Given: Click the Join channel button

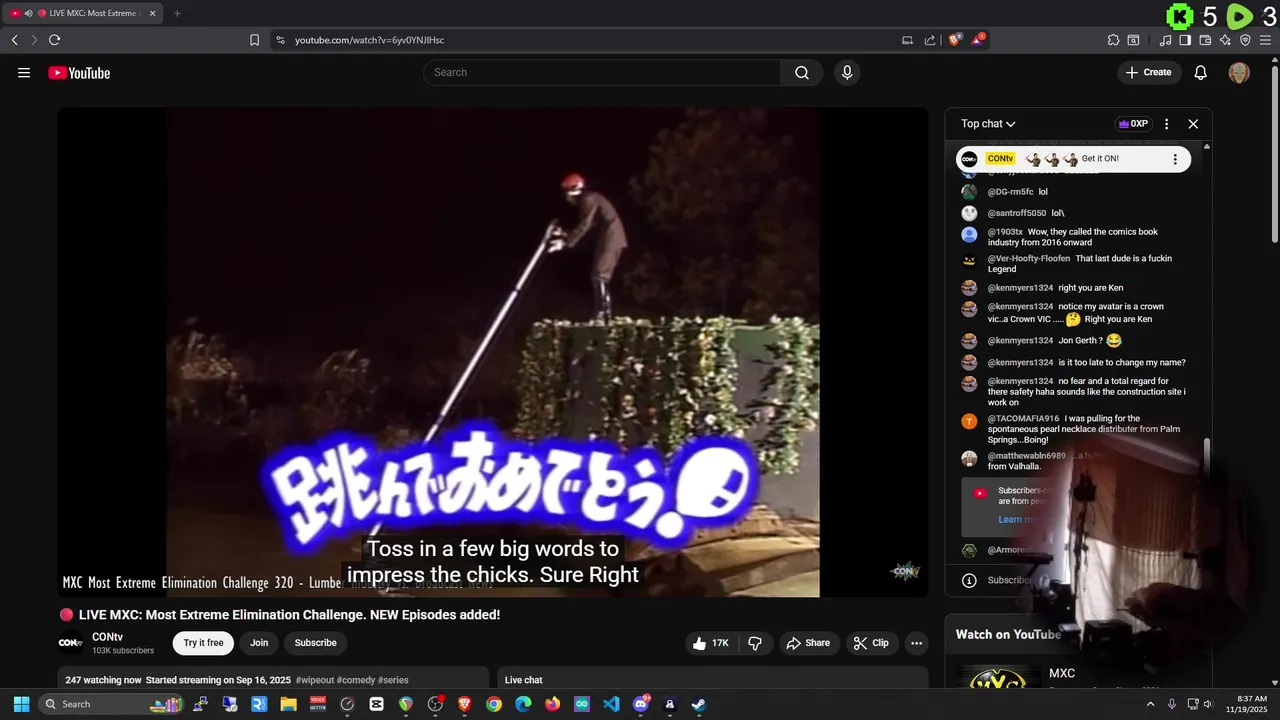Looking at the screenshot, I should (x=259, y=643).
